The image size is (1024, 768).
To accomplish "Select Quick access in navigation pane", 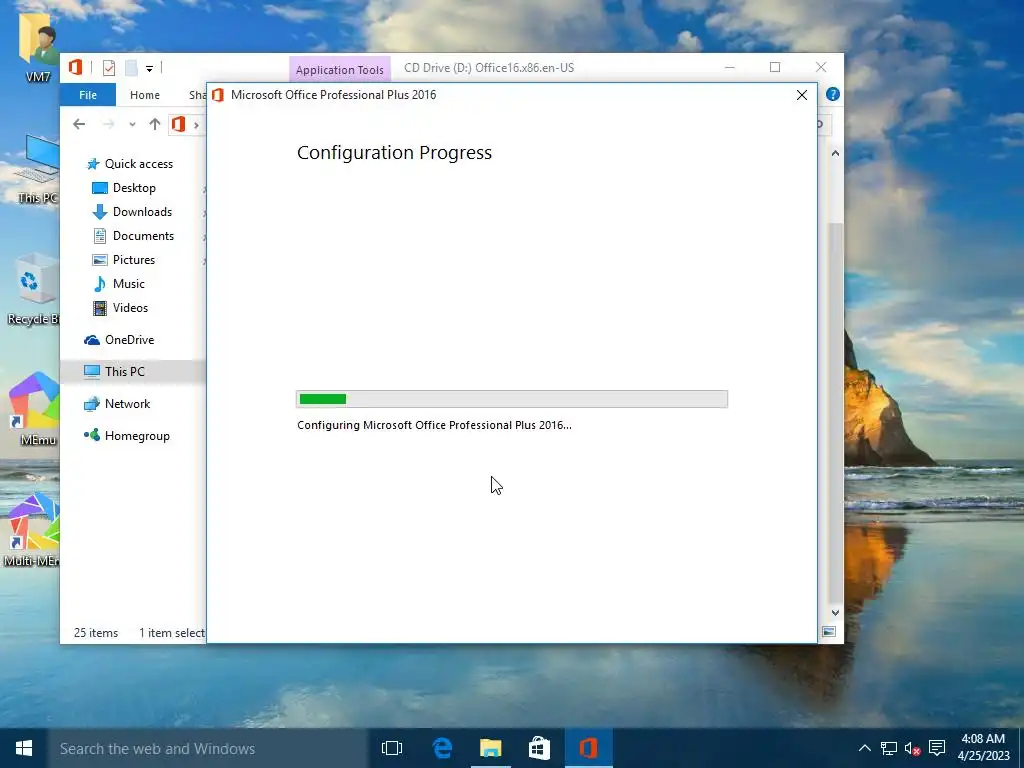I will pyautogui.click(x=130, y=164).
